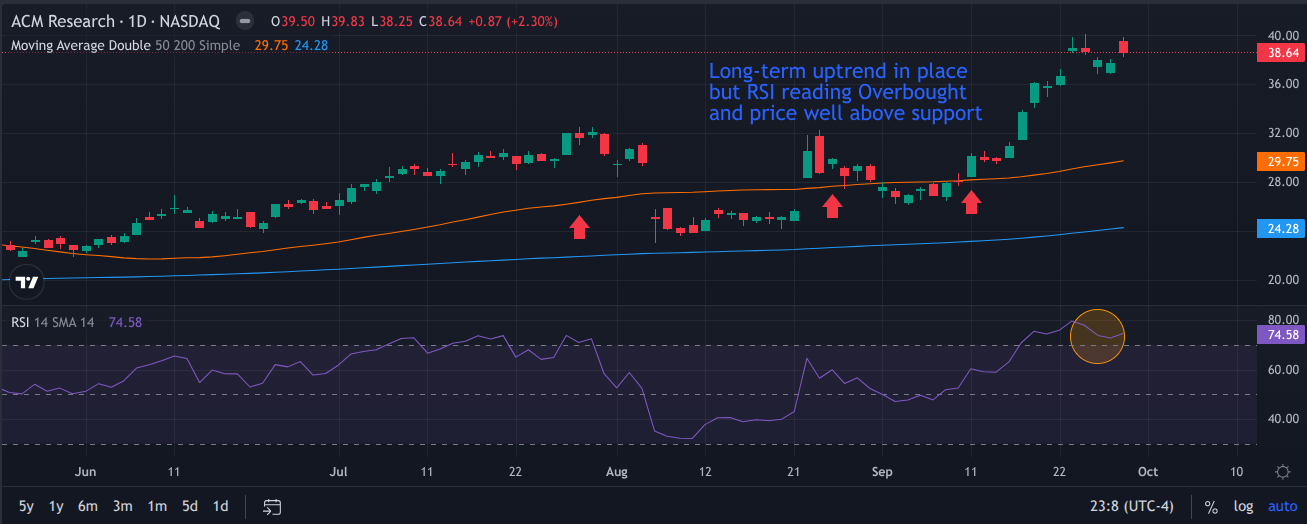Click the orange circle highlight on RSI
This screenshot has width=1307, height=524.
[1097, 336]
